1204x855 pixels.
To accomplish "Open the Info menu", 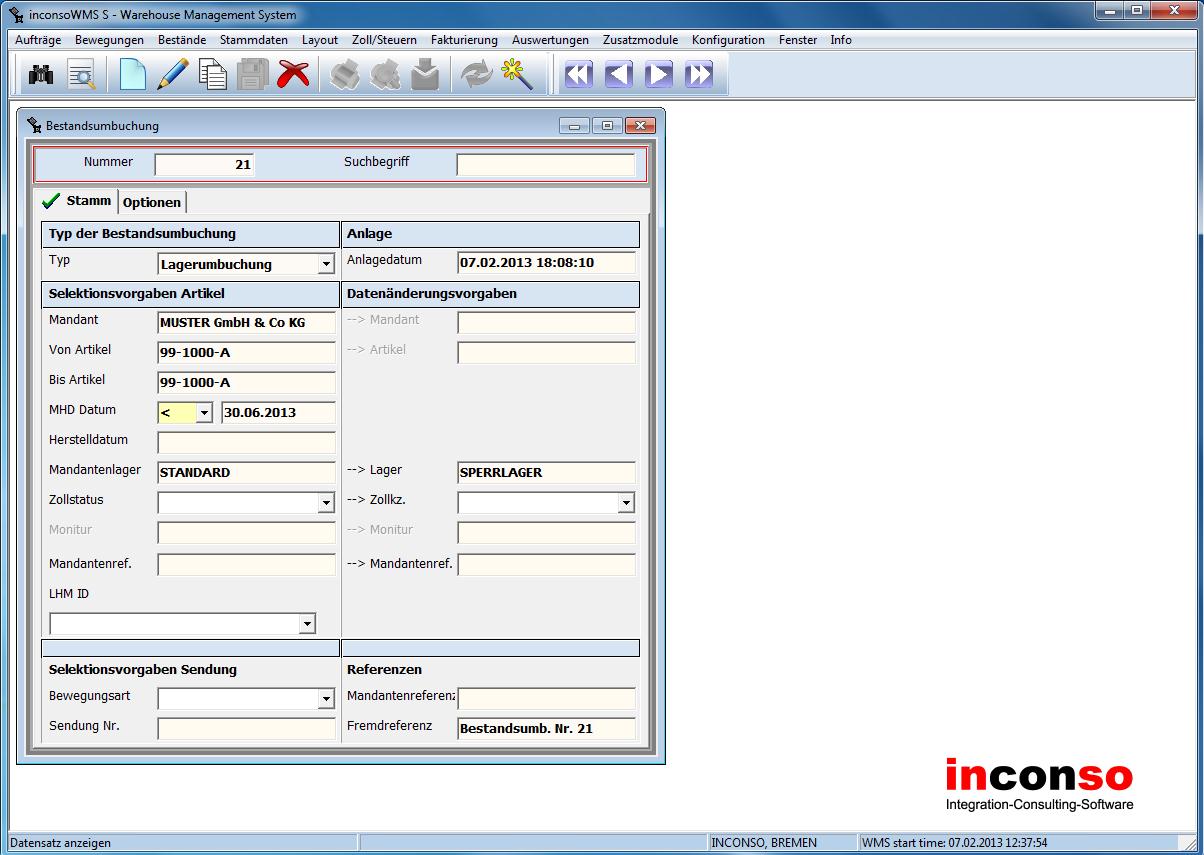I will point(841,40).
